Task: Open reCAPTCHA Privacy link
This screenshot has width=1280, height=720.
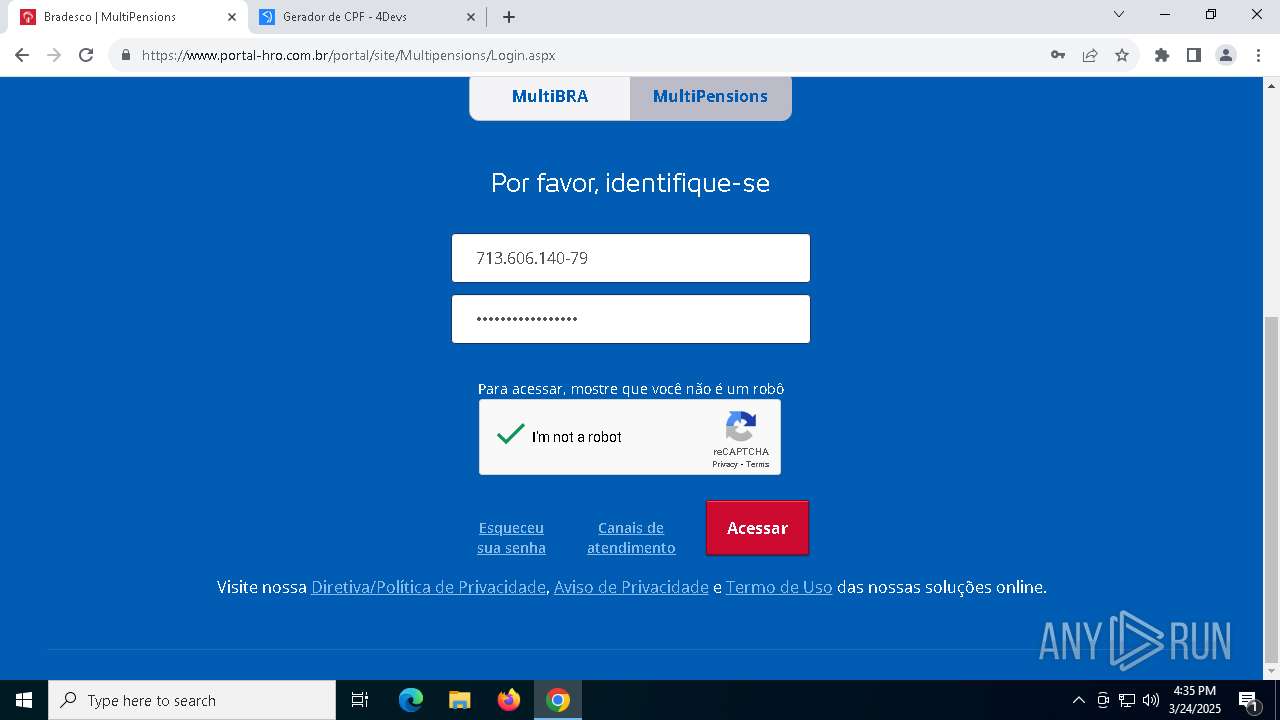Action: coord(725,464)
